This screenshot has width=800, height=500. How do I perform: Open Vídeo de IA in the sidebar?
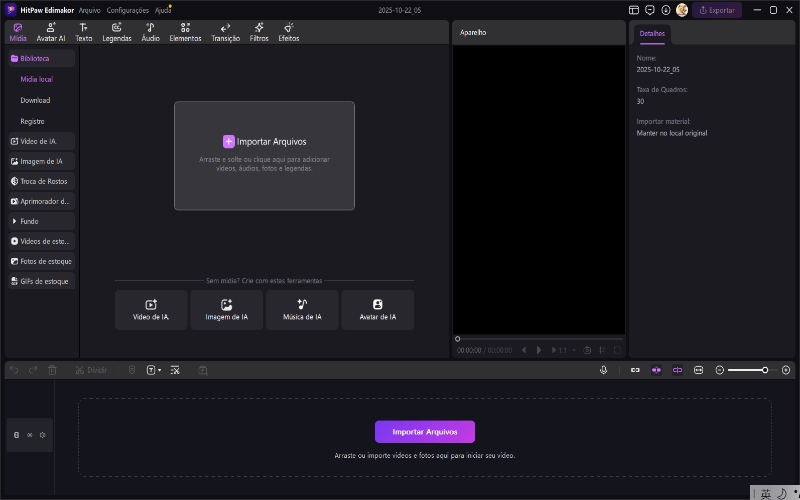42,141
